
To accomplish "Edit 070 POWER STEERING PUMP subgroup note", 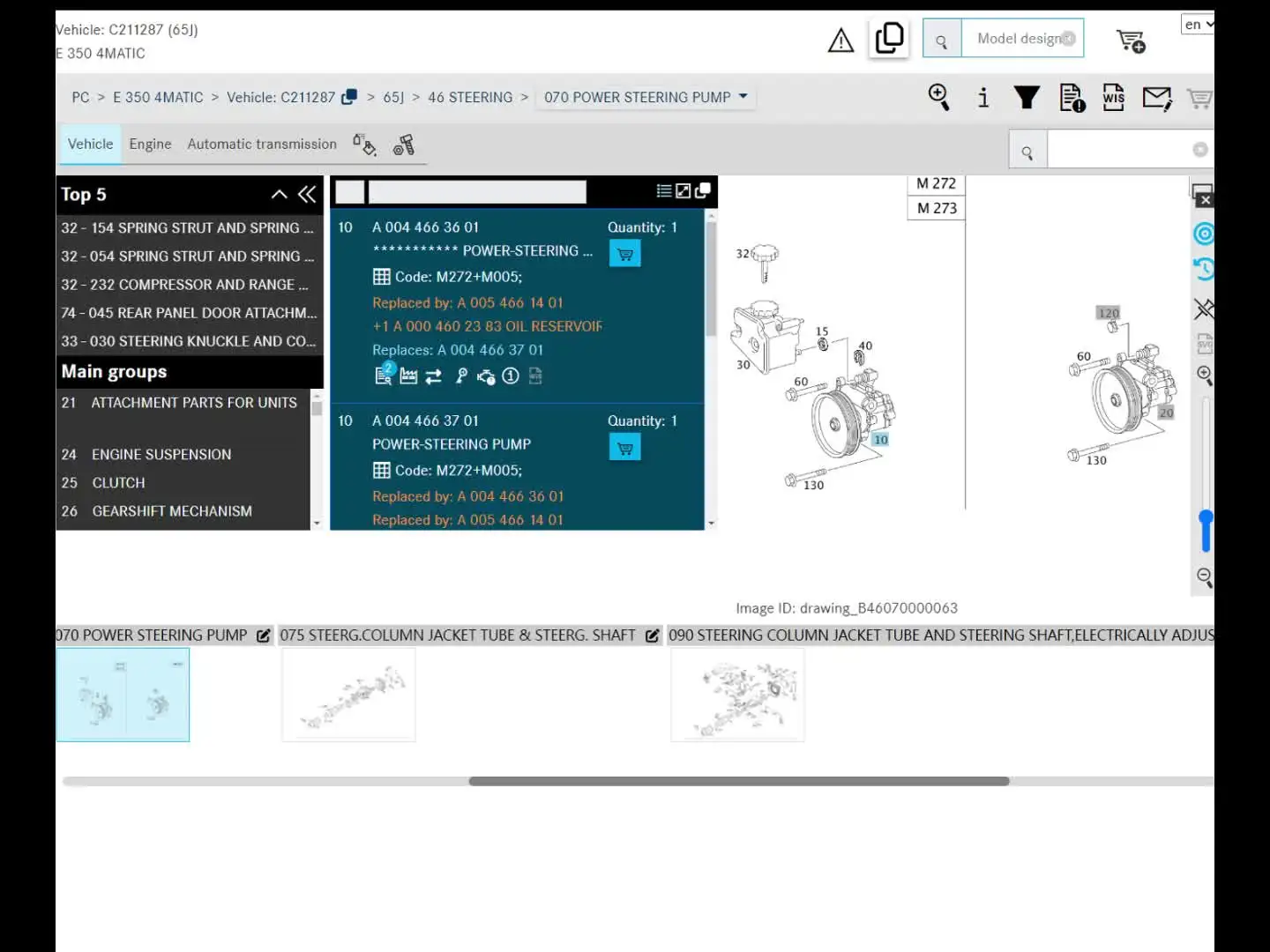I will pos(263,636).
